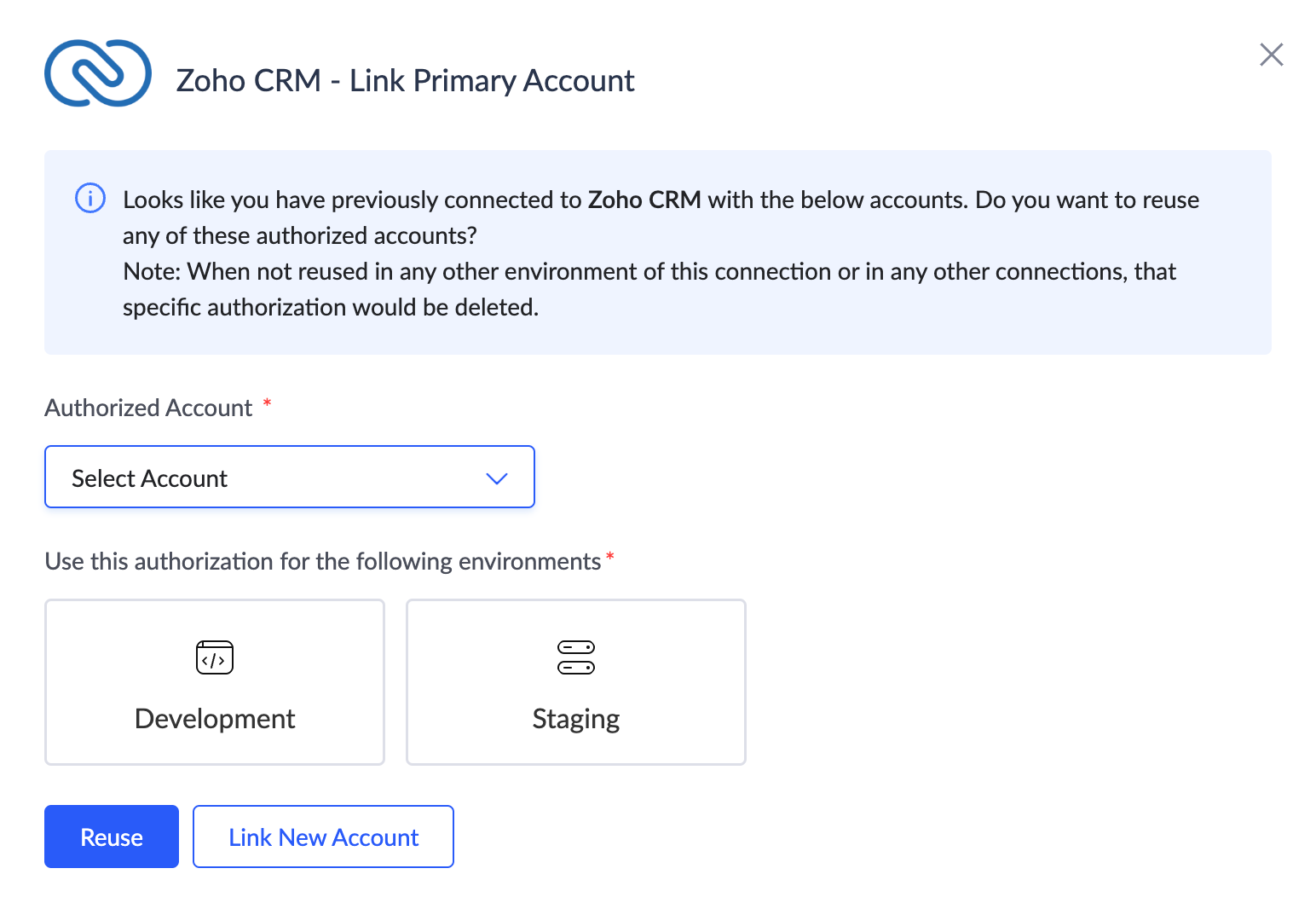Image resolution: width=1316 pixels, height=909 pixels.
Task: Toggle the Staging environment card
Action: click(x=576, y=682)
